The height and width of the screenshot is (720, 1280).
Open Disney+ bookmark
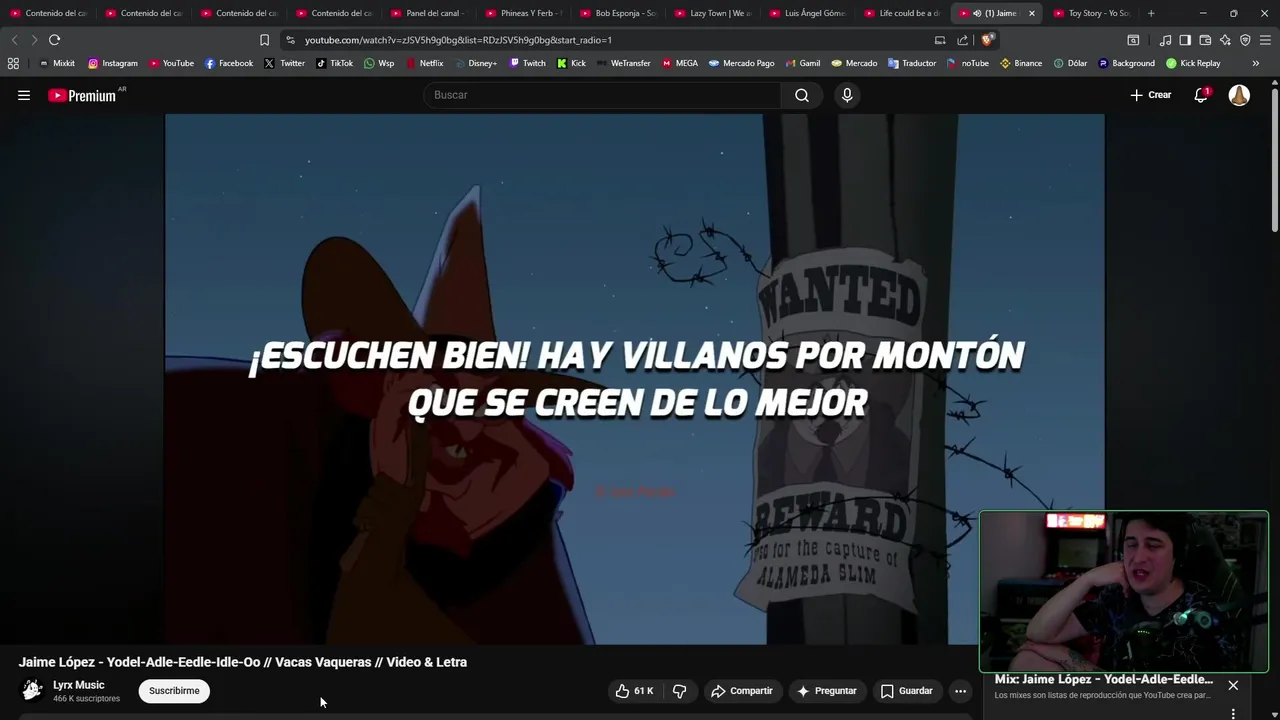pyautogui.click(x=475, y=63)
